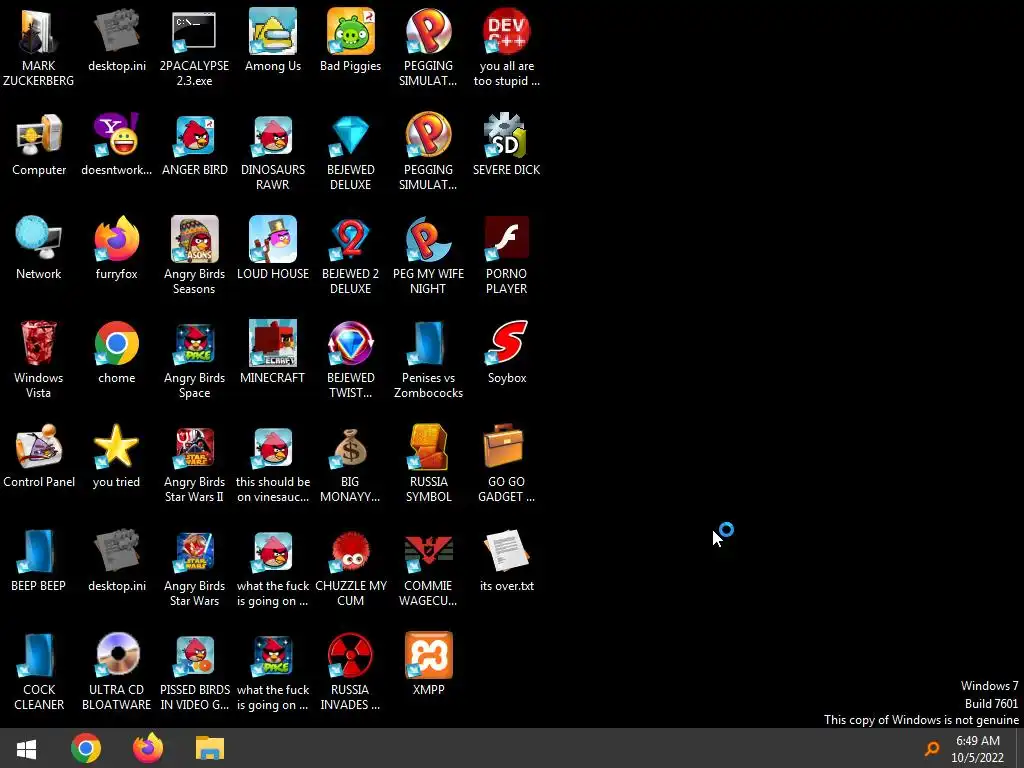Open the Computer desktop icon

tap(39, 135)
